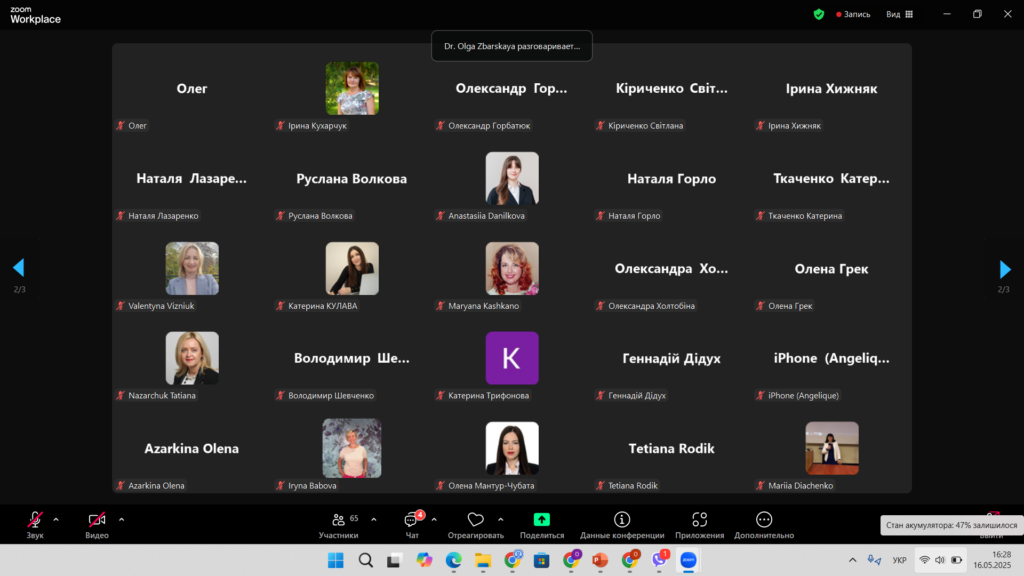Select Anastasiia Danilkova profile picture
1024x576 pixels.
tap(512, 178)
